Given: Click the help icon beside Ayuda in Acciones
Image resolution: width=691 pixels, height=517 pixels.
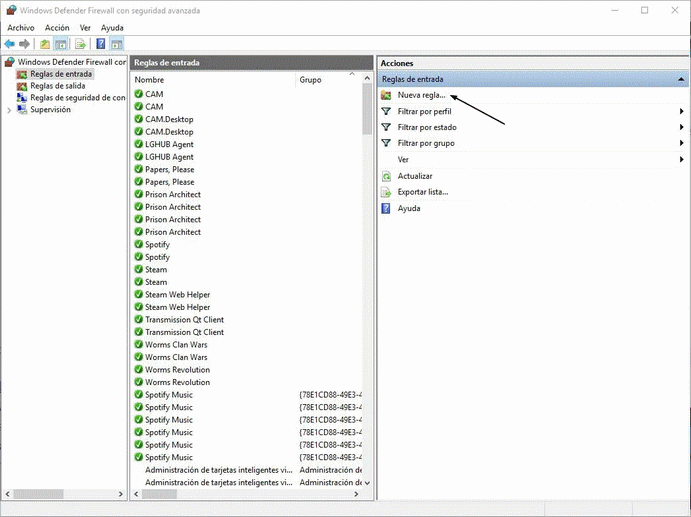Looking at the screenshot, I should coord(386,208).
